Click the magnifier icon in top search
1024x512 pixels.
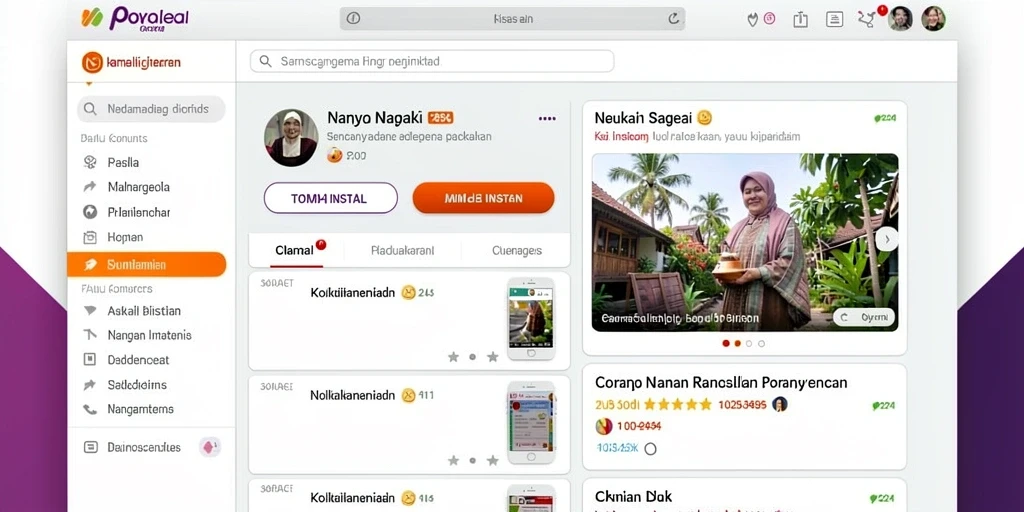click(265, 61)
